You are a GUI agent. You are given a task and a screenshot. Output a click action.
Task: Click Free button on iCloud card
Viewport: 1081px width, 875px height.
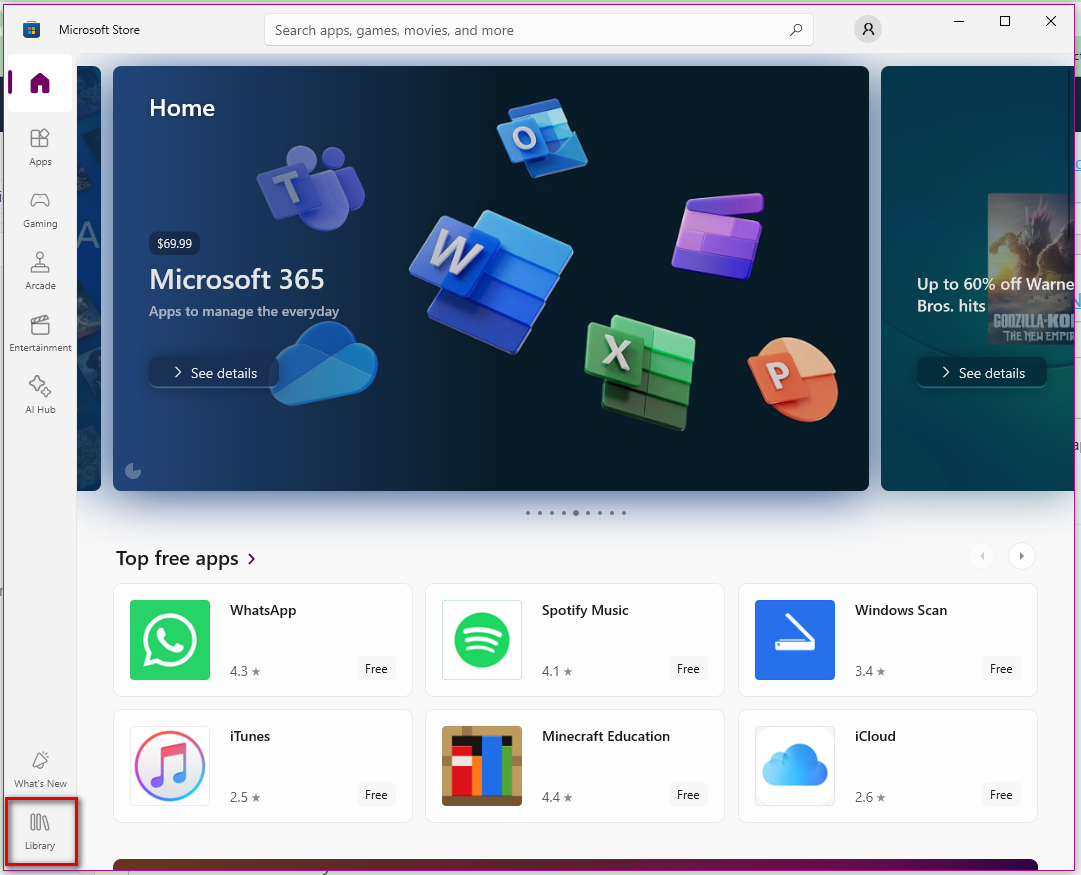1001,795
